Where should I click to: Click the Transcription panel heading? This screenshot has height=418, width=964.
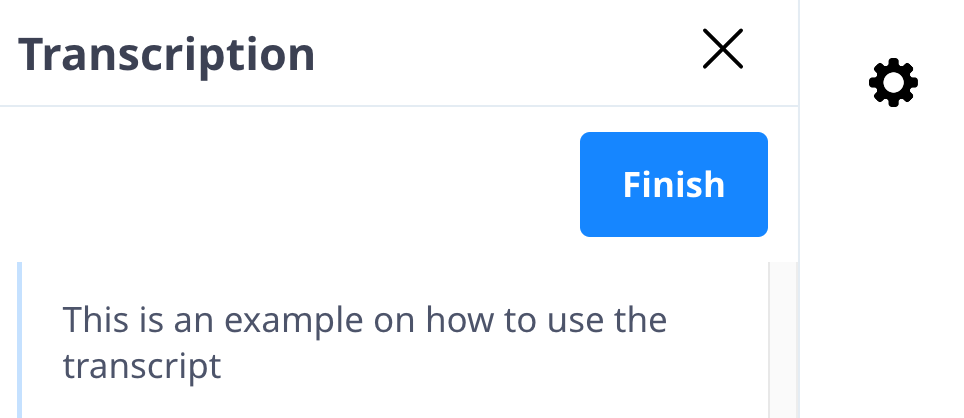click(x=167, y=54)
